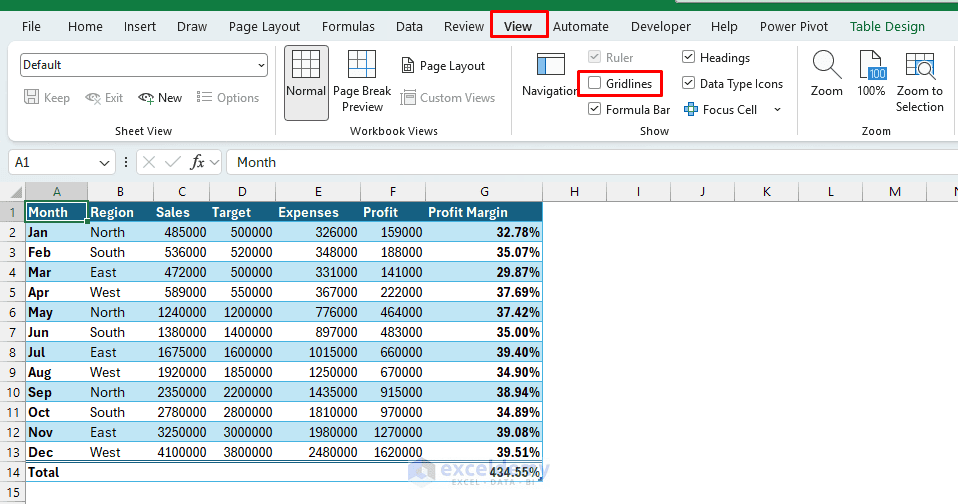Viewport: 958px width, 504px height.
Task: Switch to the Page Layout tab
Action: 264,26
